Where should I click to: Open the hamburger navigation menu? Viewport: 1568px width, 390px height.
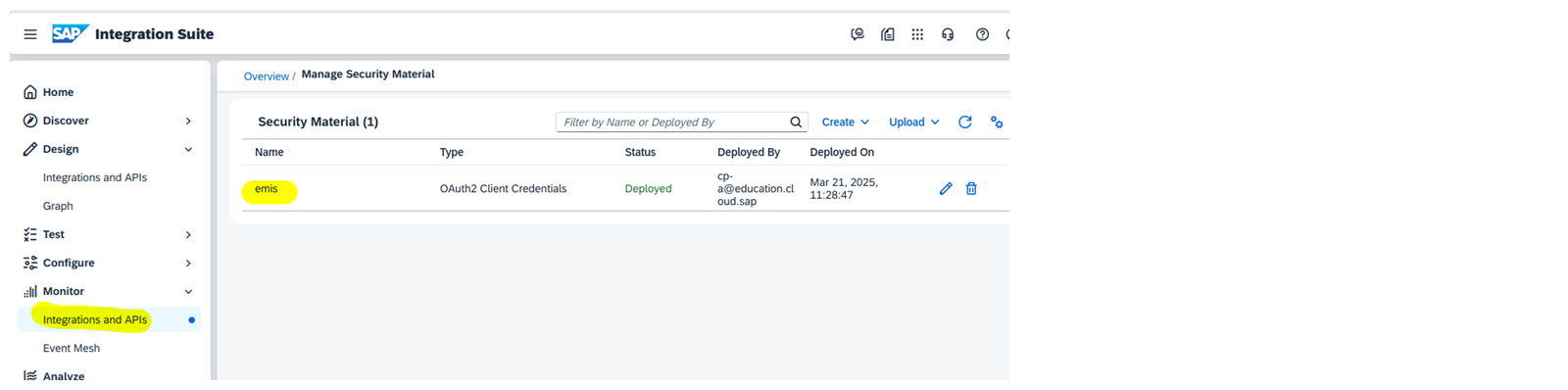30,34
